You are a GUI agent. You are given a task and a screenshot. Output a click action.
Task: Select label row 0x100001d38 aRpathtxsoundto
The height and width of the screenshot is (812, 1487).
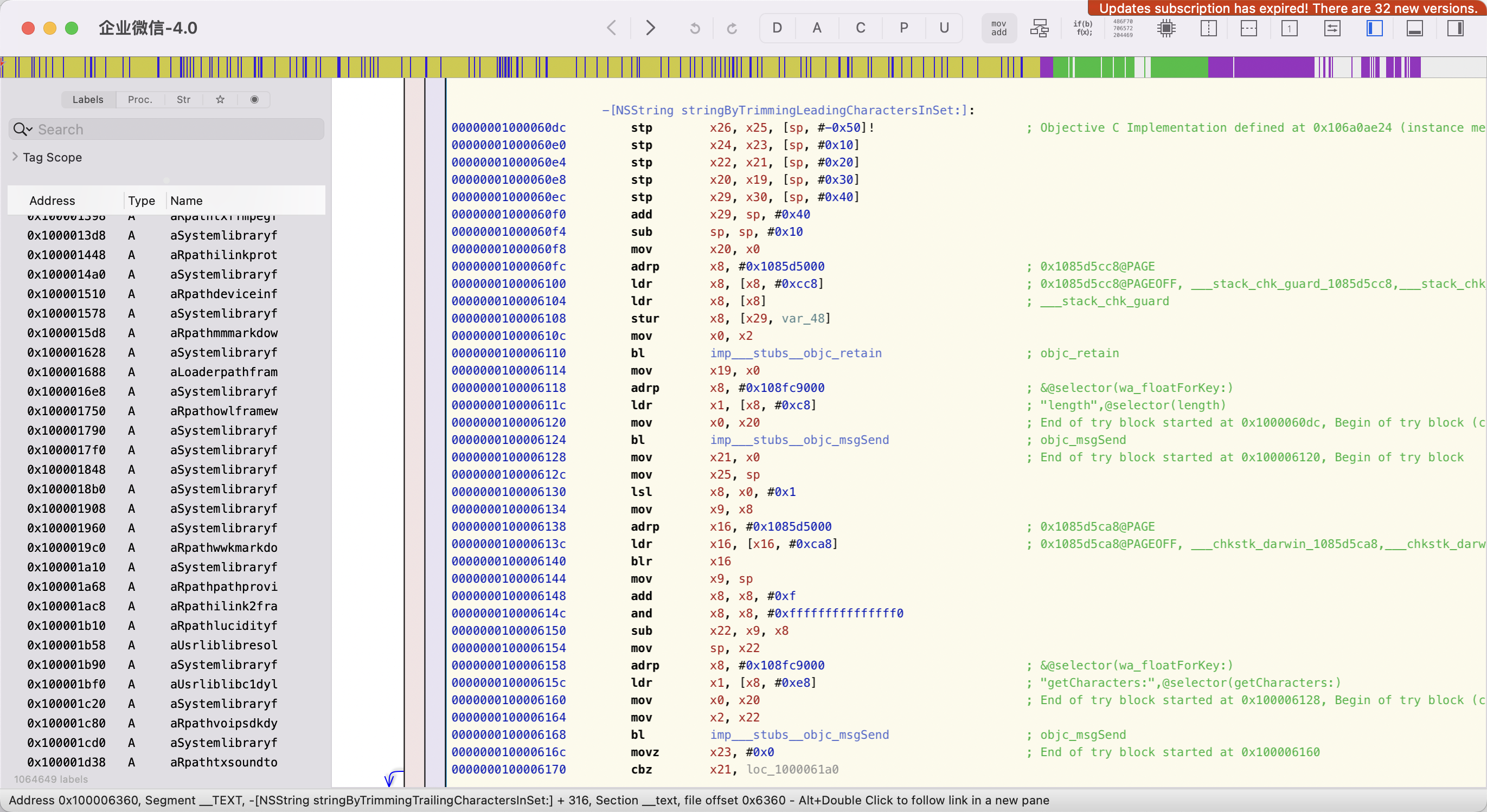click(x=166, y=762)
